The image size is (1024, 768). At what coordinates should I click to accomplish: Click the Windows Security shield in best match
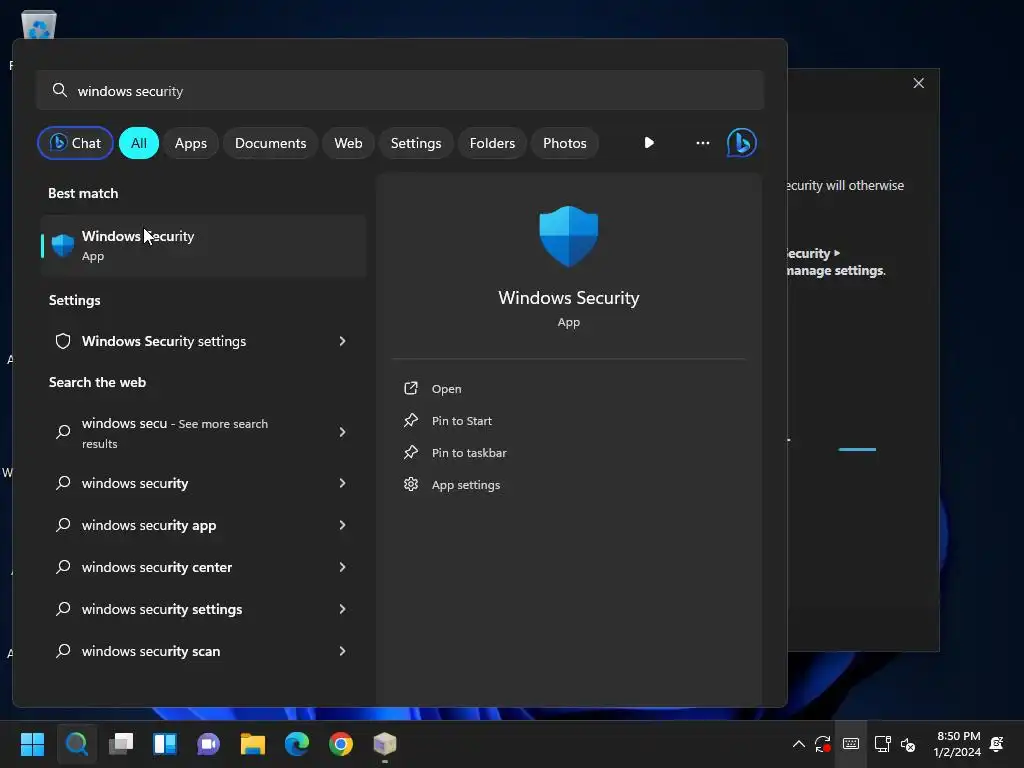coord(63,246)
